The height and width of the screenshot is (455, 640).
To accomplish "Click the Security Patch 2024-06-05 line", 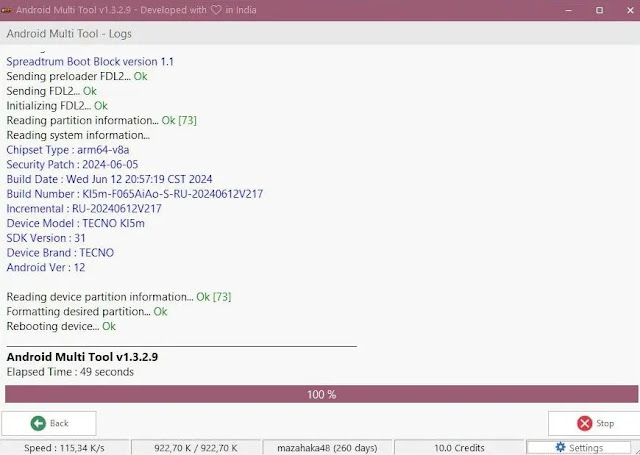I will tap(72, 164).
